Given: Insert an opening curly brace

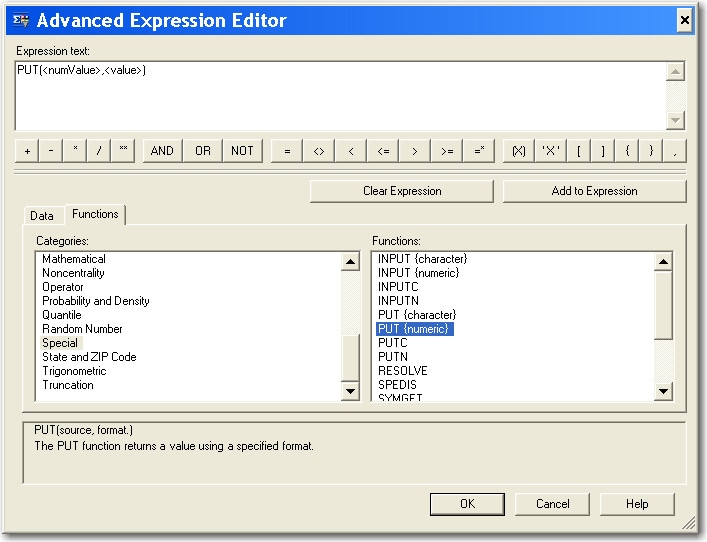Looking at the screenshot, I should [x=628, y=151].
